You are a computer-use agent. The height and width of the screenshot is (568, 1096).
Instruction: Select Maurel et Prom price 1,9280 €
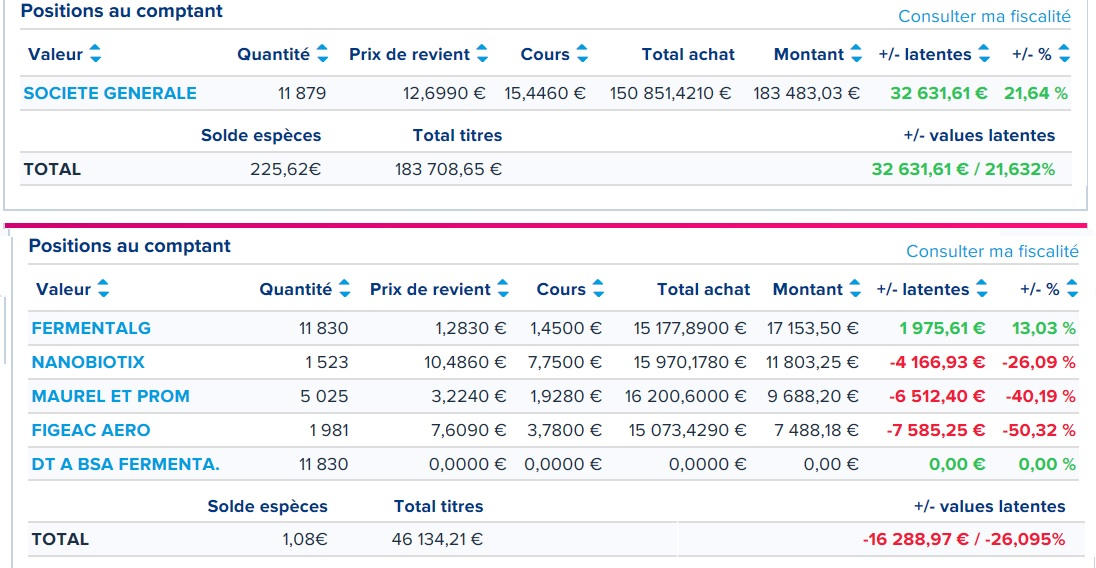(566, 396)
